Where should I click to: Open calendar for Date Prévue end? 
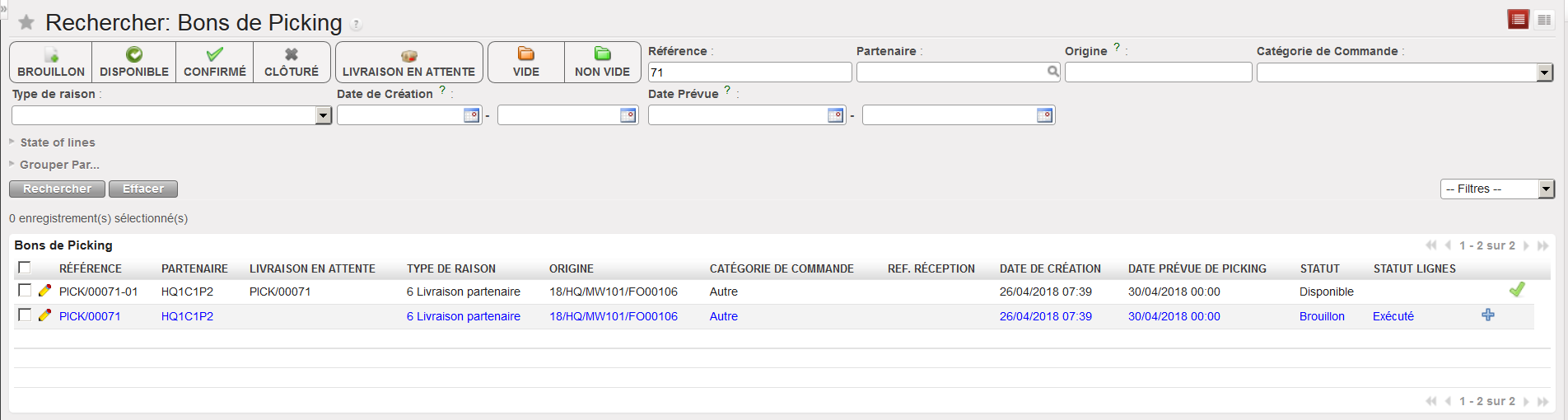tap(1044, 115)
